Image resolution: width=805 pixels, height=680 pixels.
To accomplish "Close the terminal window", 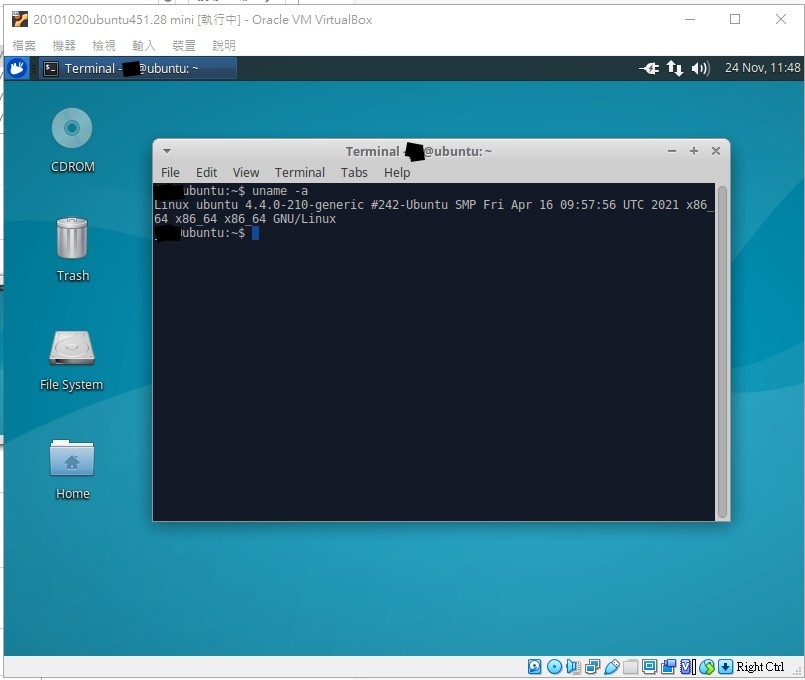I will coord(716,151).
